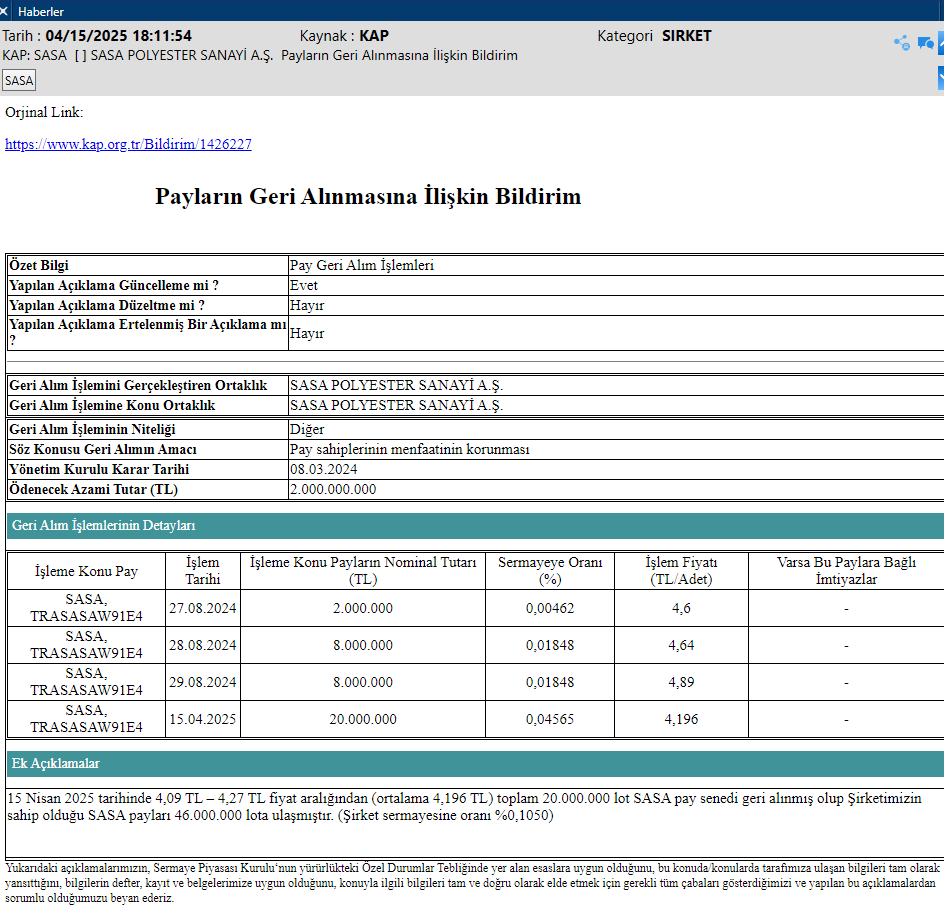Click the 4,64 price cell
The image size is (944, 913).
coord(681,645)
